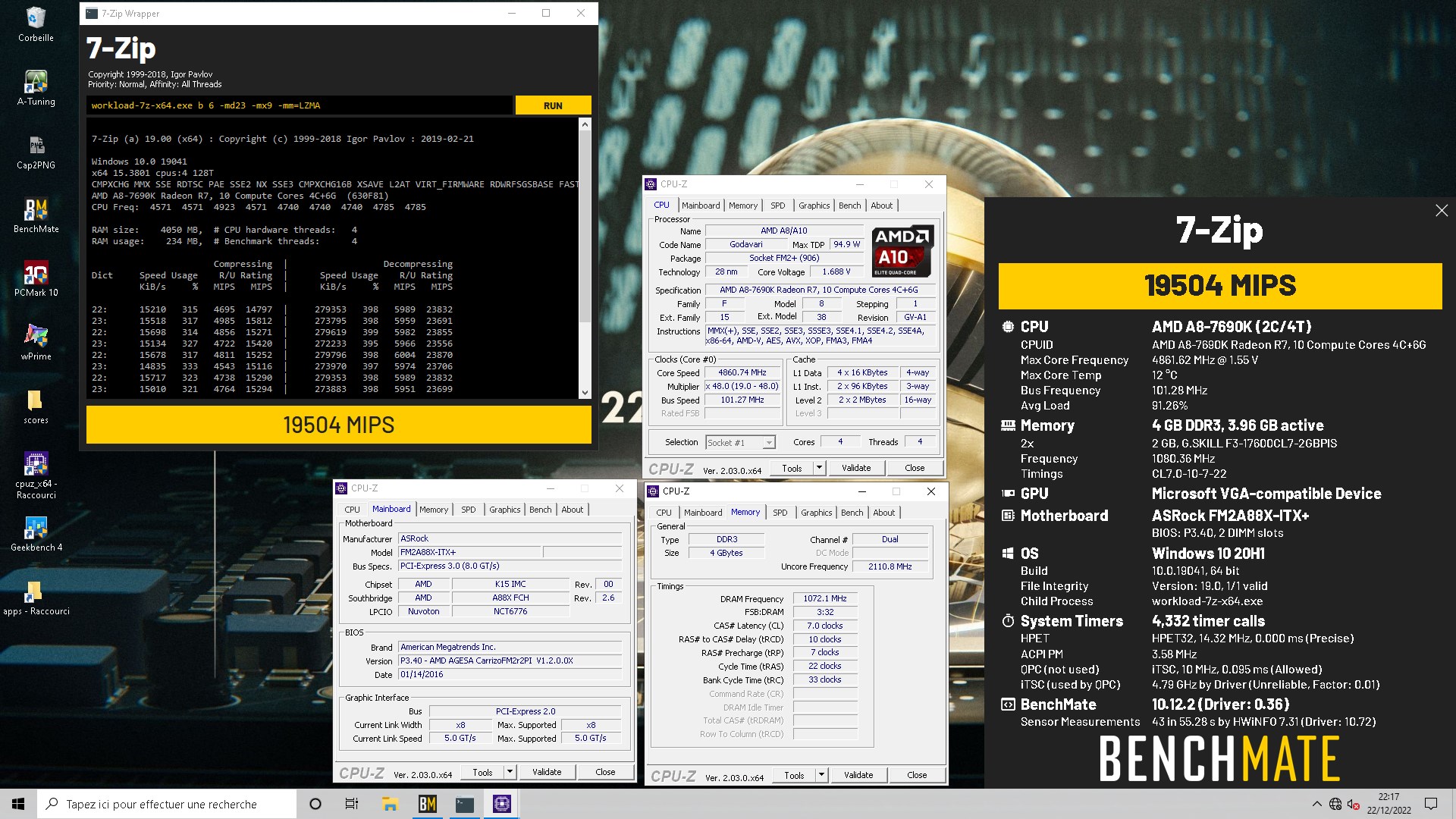Launch wPrime desktop shortcut
1456x819 pixels.
click(x=36, y=343)
